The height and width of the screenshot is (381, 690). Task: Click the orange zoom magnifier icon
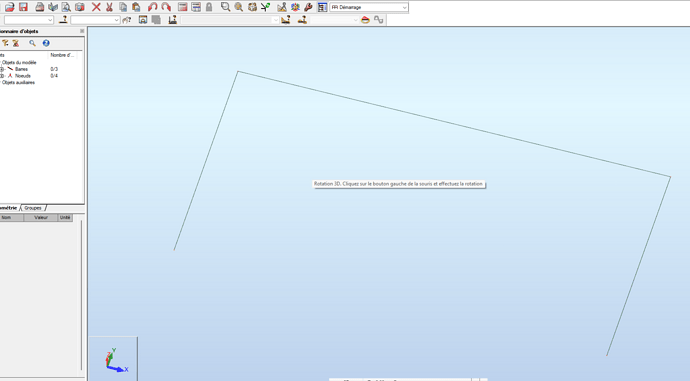pos(239,7)
